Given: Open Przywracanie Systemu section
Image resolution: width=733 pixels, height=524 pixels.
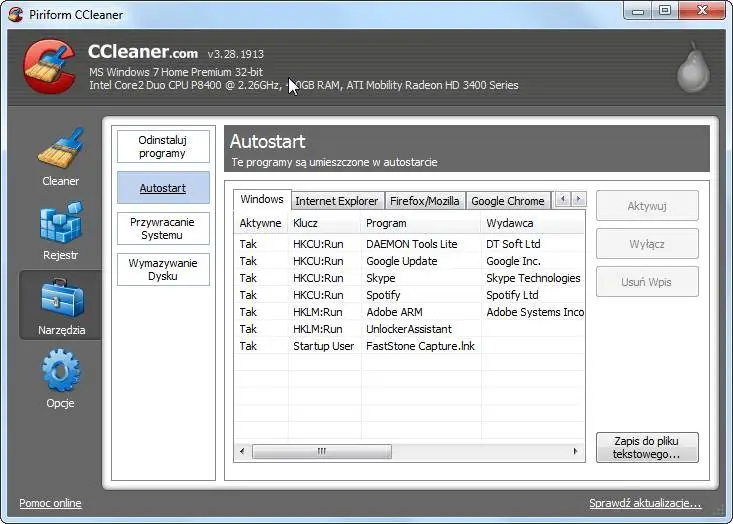Looking at the screenshot, I should [163, 228].
